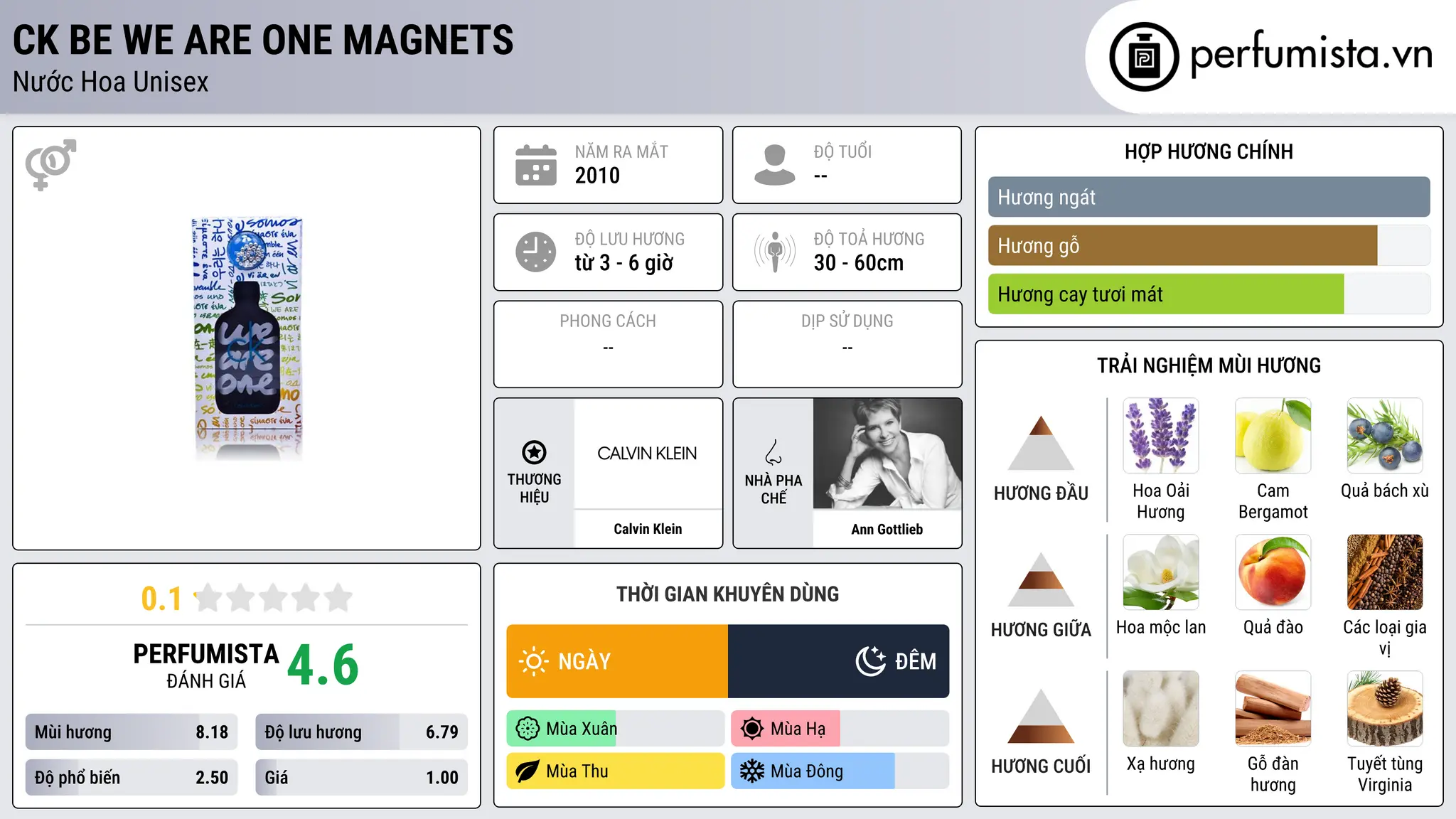The width and height of the screenshot is (1456, 819).
Task: Click the CK We Are One bottle image
Action: [x=247, y=338]
